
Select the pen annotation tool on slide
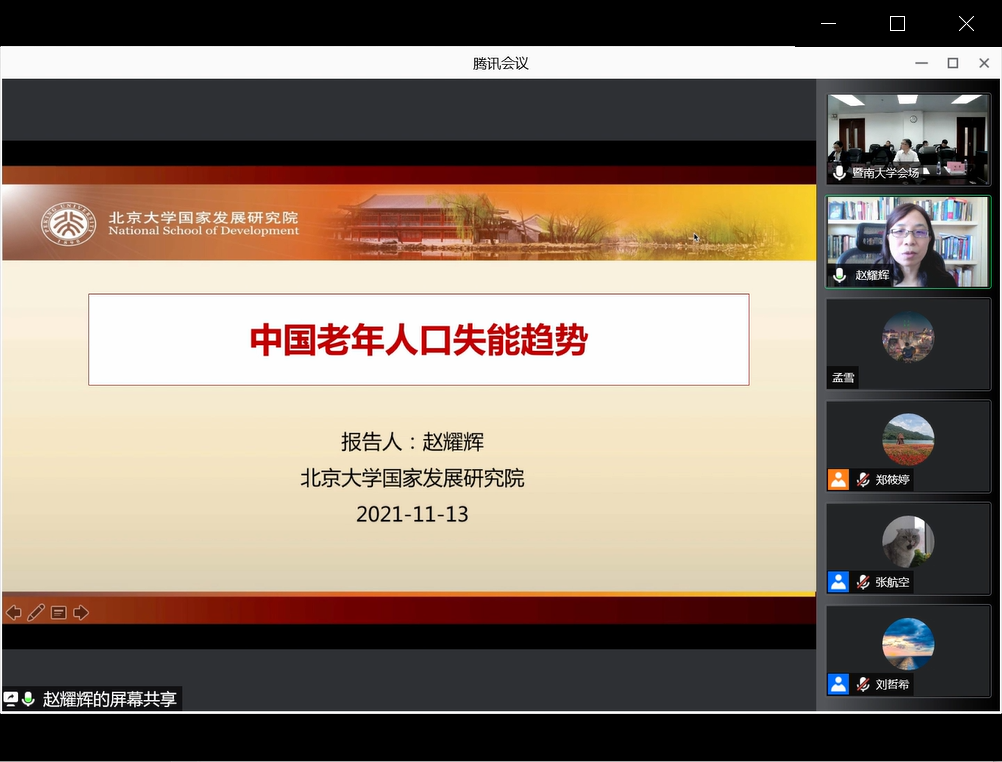coord(36,612)
